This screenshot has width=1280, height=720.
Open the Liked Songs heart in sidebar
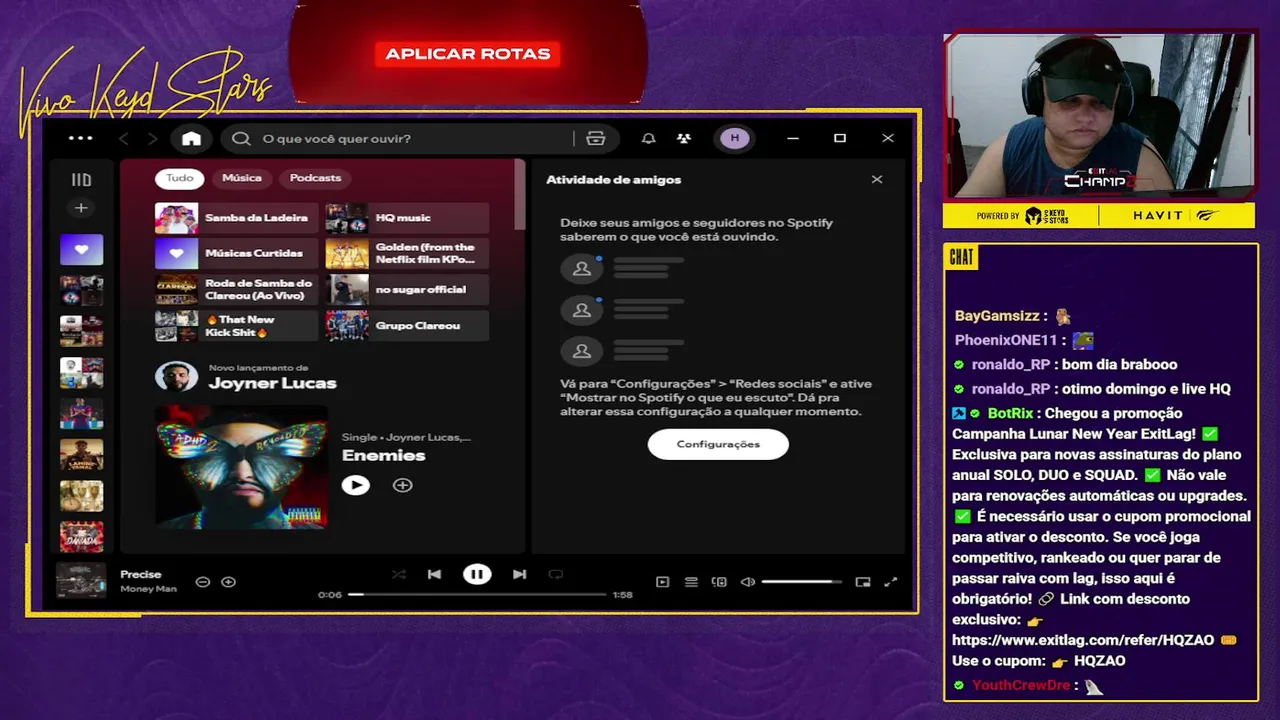coord(81,250)
